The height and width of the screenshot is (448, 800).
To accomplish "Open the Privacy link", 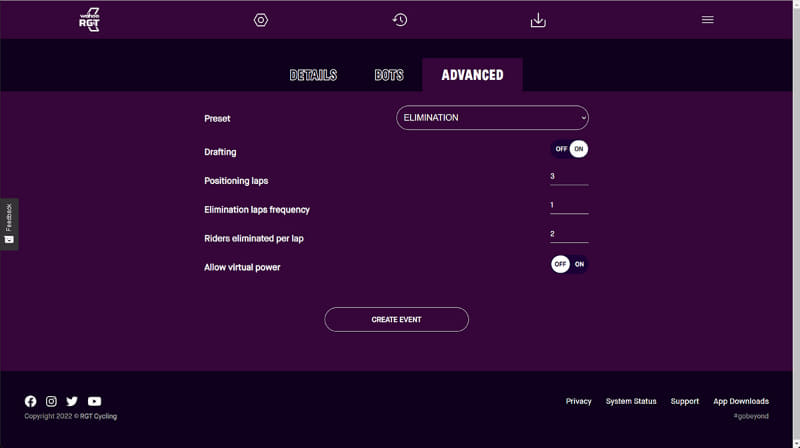I will tap(578, 401).
